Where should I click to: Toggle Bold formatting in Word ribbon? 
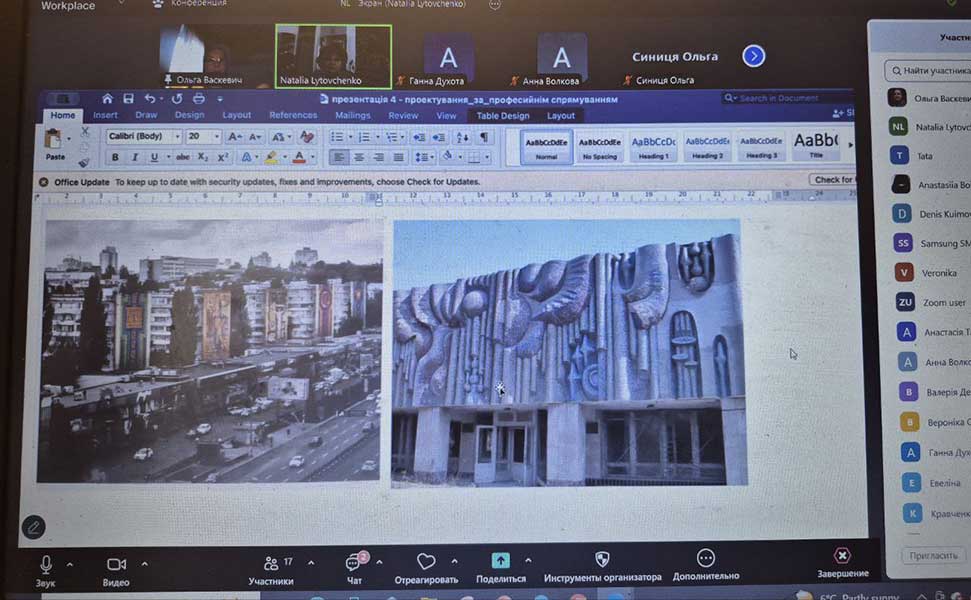pyautogui.click(x=115, y=157)
